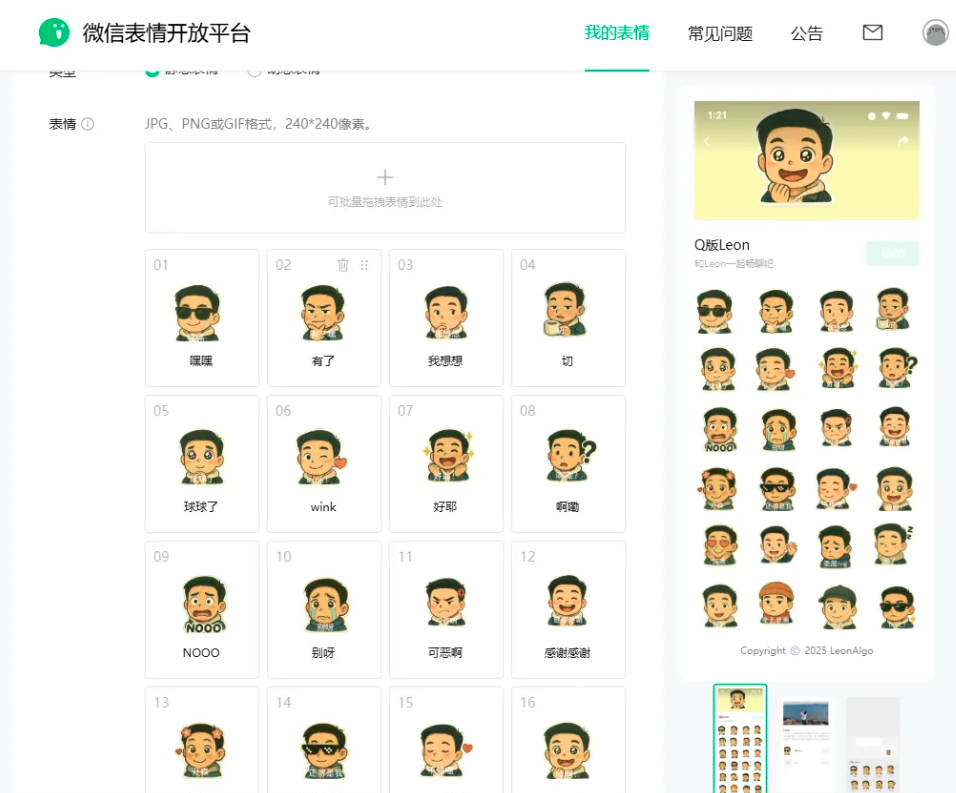
Task: Edit the wink sticker name
Action: (x=323, y=507)
